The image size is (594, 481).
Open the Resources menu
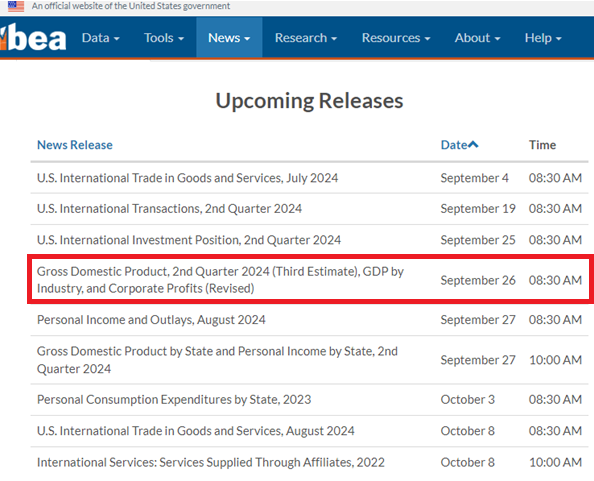tap(396, 37)
